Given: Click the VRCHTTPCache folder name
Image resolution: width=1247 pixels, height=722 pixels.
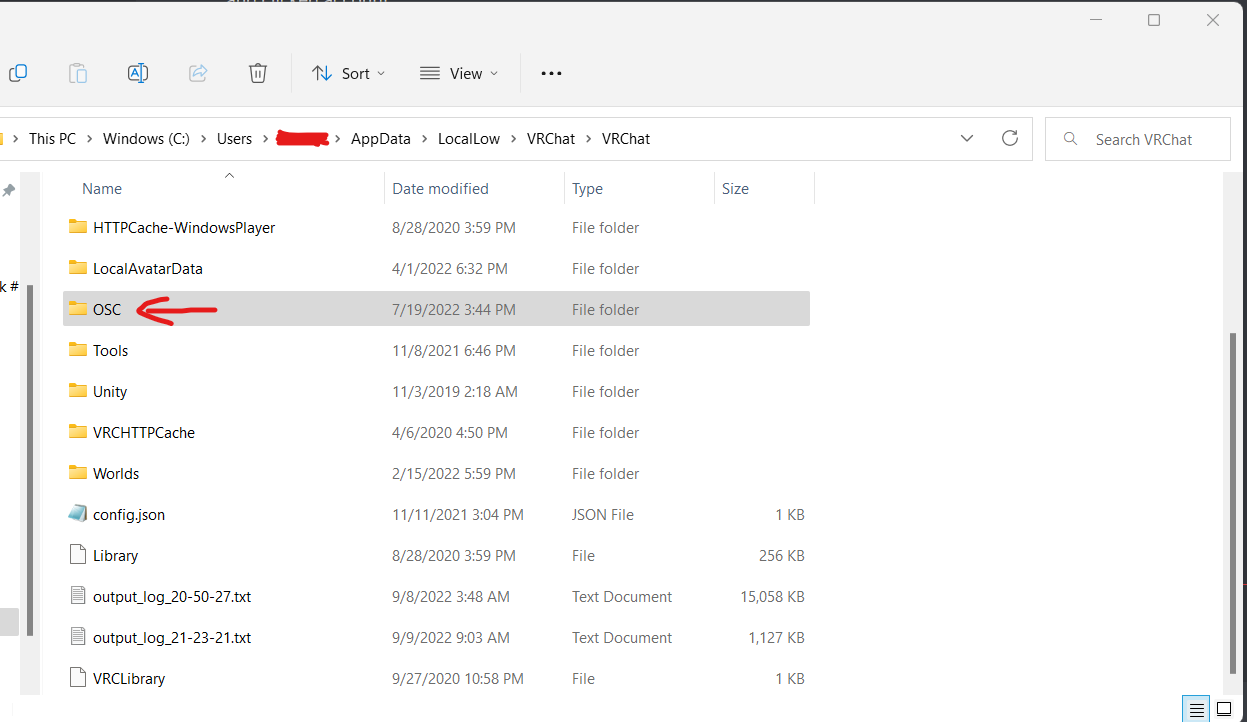Looking at the screenshot, I should tap(144, 433).
